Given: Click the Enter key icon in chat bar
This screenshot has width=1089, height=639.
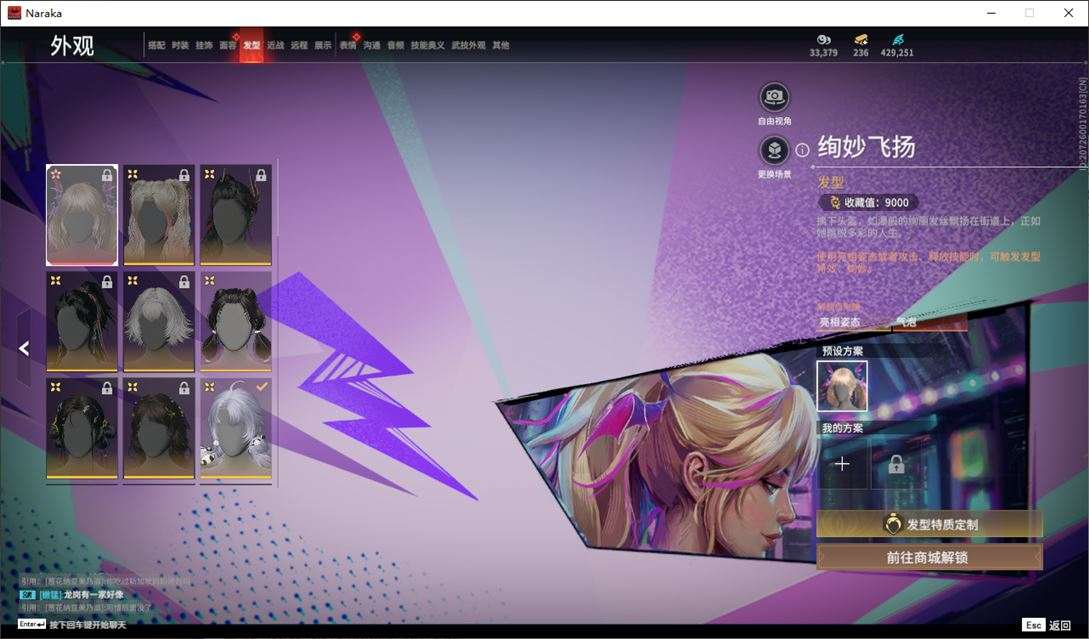Looking at the screenshot, I should (x=32, y=624).
